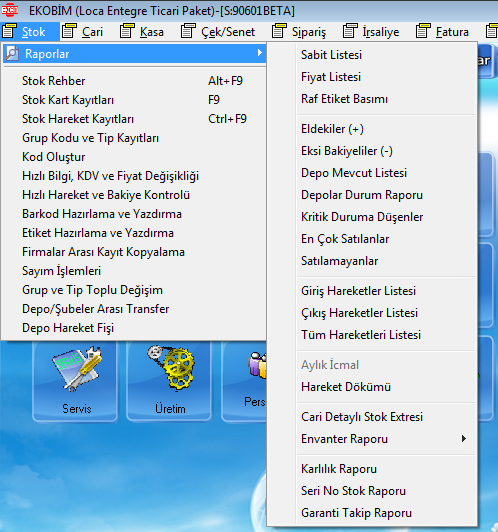Viewport: 498px width, 532px height.
Task: Open the Kasa menu
Action: coord(152,32)
